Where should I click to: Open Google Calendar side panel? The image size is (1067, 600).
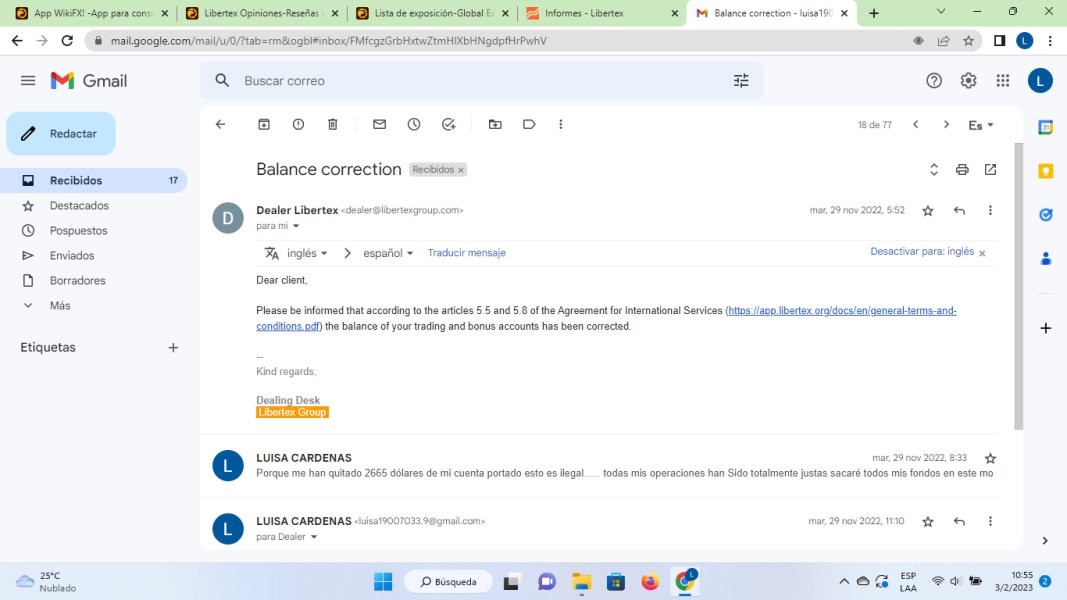click(x=1046, y=127)
